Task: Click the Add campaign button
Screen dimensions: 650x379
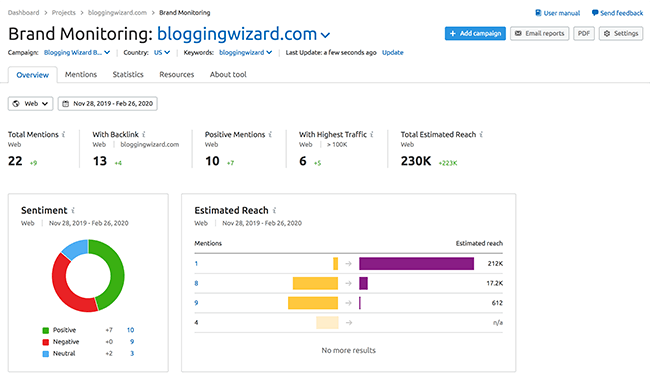Action: tap(475, 34)
